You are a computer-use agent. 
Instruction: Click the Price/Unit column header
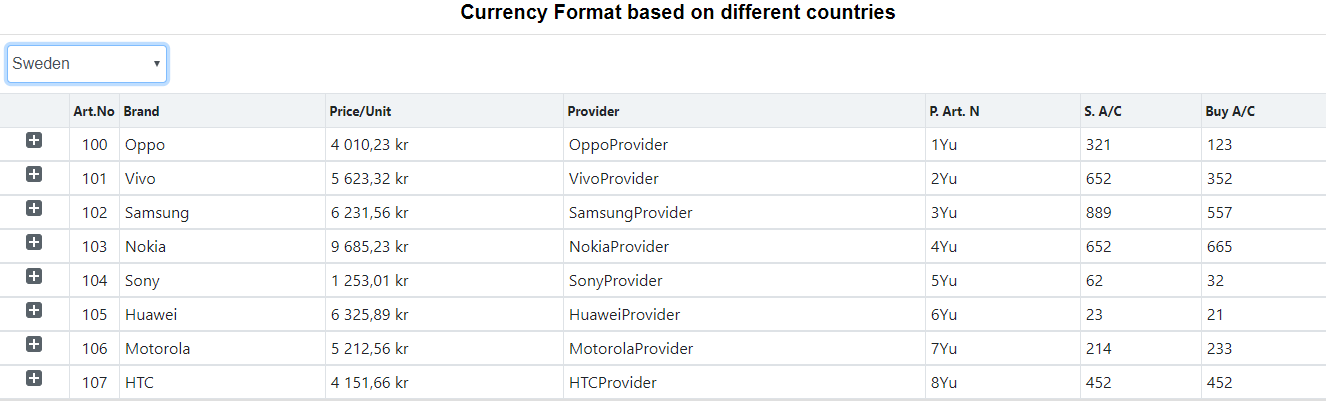click(x=360, y=111)
